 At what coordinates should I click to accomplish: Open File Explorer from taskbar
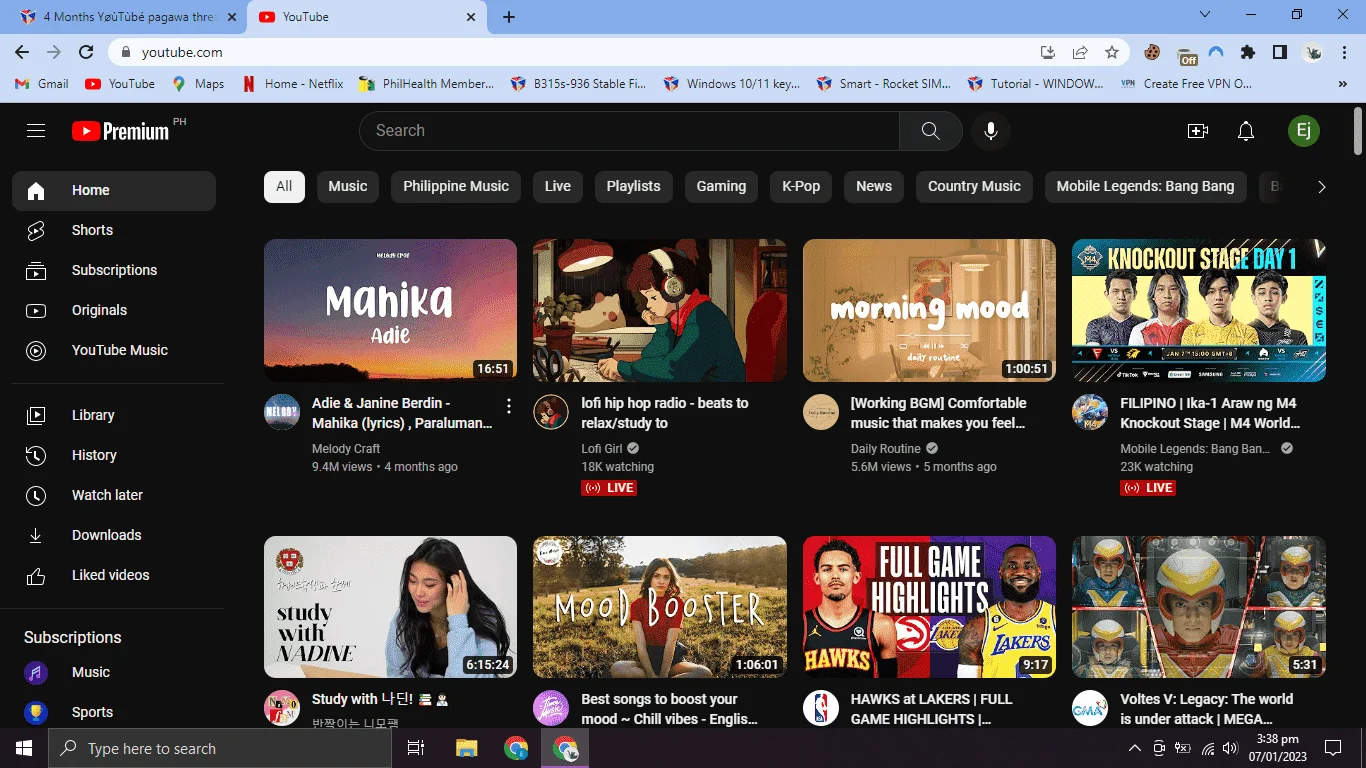(466, 748)
